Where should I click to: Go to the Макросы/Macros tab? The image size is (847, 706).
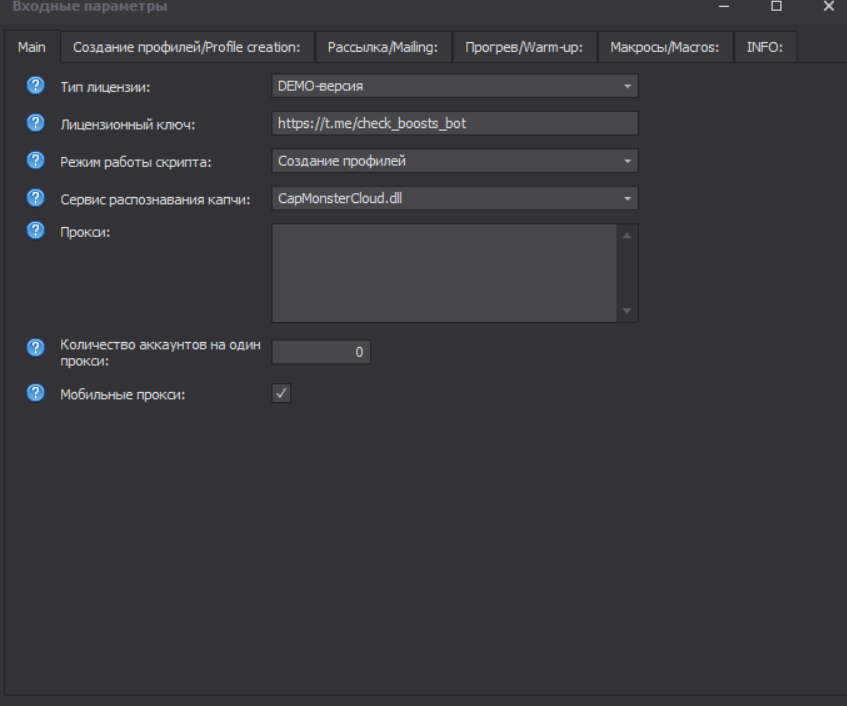[665, 47]
